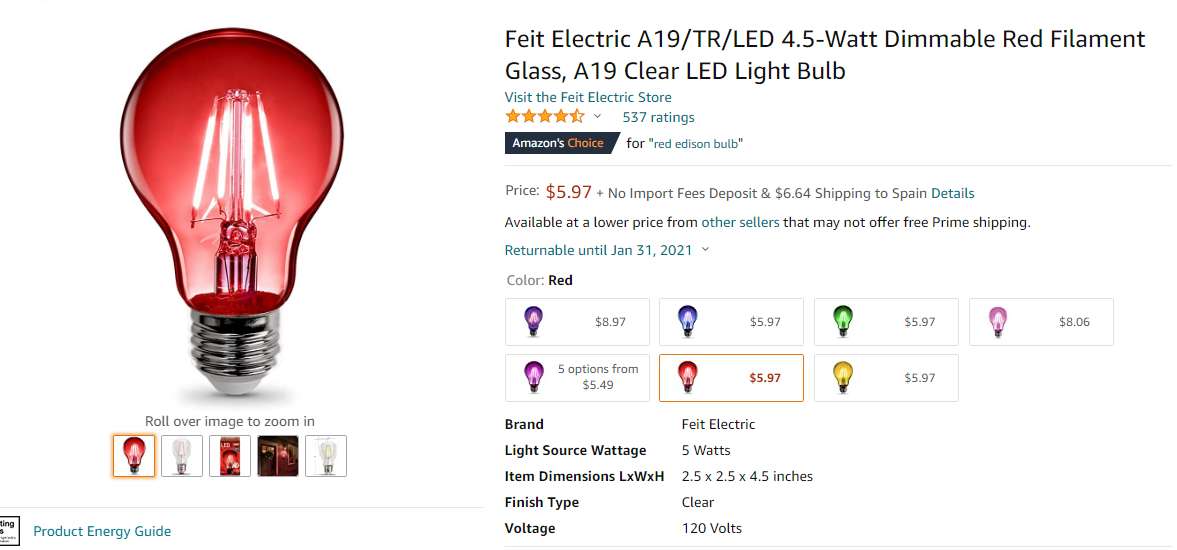Show the red packaging box thumbnail

tap(230, 456)
